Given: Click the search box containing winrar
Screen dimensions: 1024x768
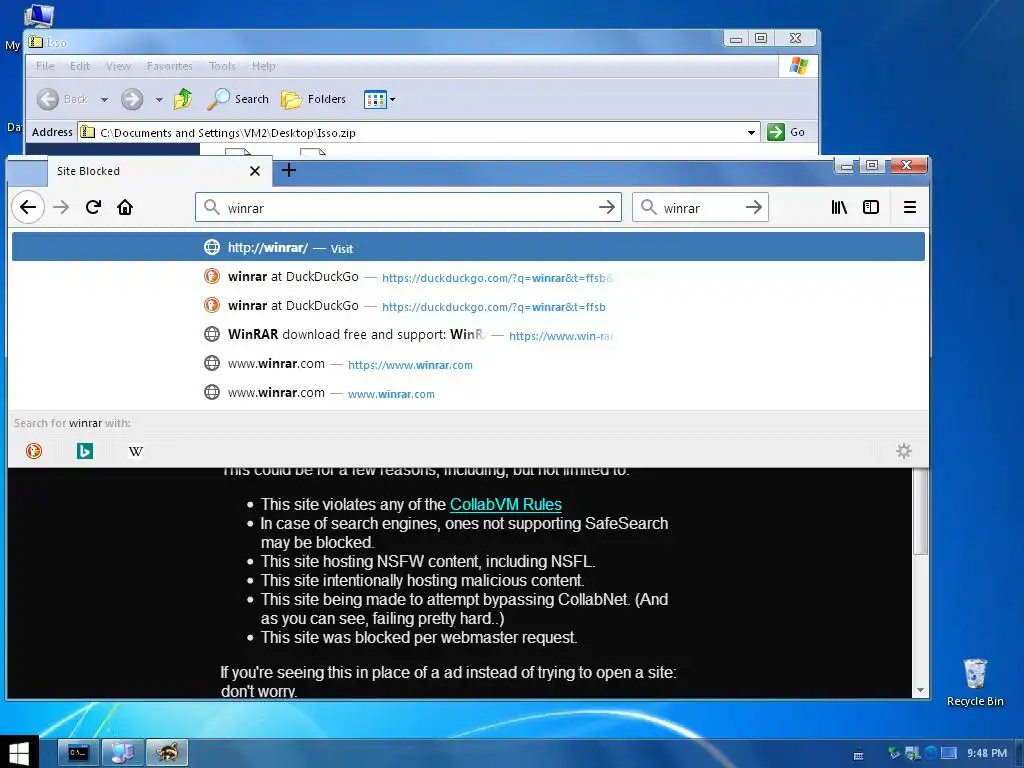Looking at the screenshot, I should point(700,208).
